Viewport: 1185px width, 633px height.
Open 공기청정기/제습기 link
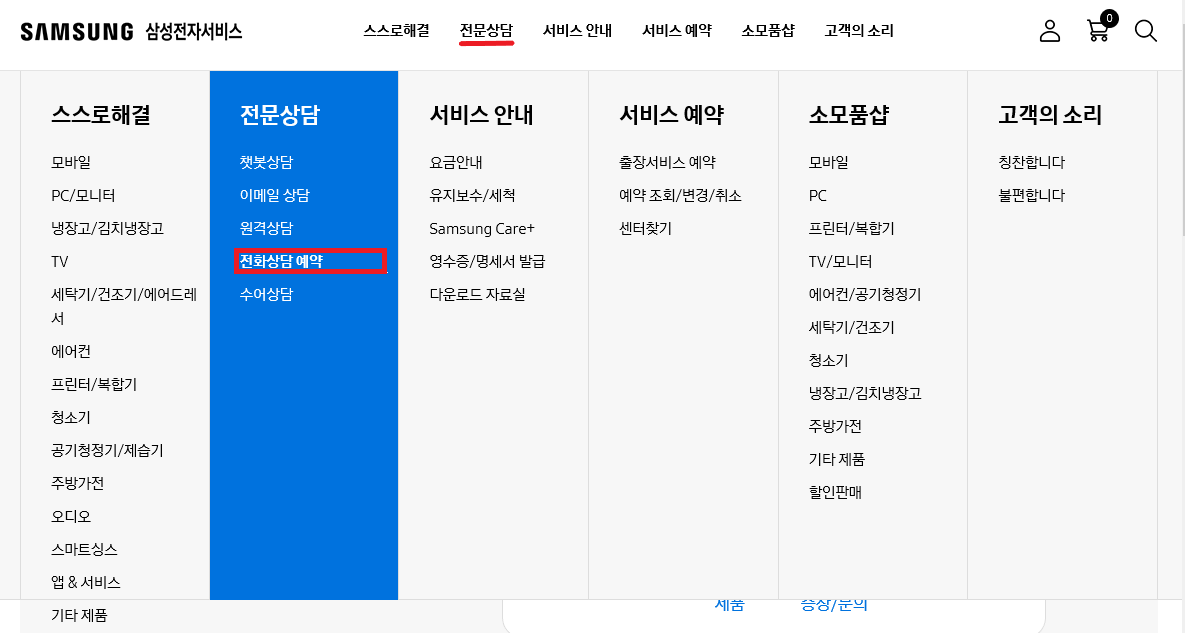(x=107, y=451)
